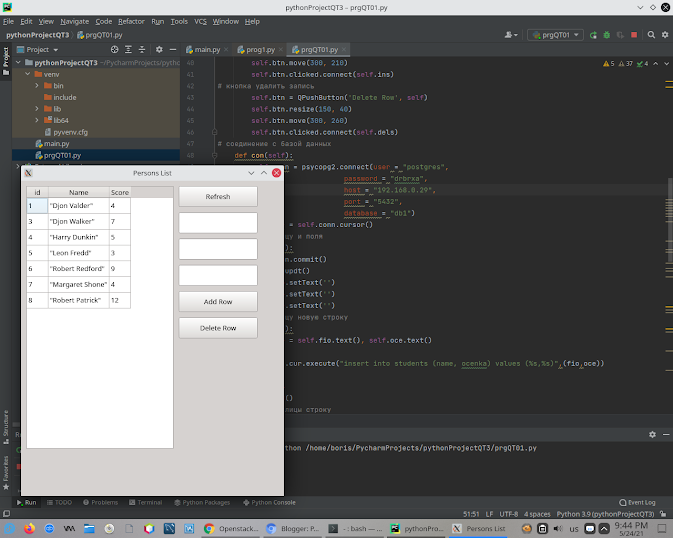Open the Problems tool window tab

[x=100, y=502]
